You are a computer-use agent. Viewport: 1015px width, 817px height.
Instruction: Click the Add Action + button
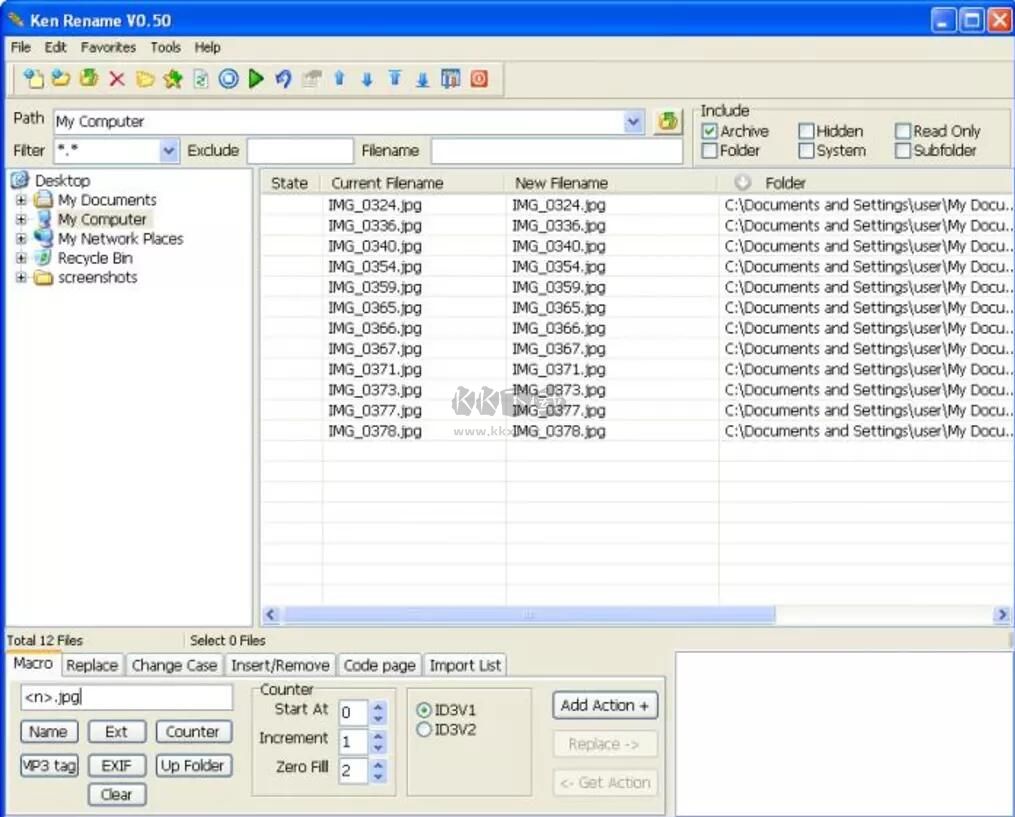pos(604,705)
